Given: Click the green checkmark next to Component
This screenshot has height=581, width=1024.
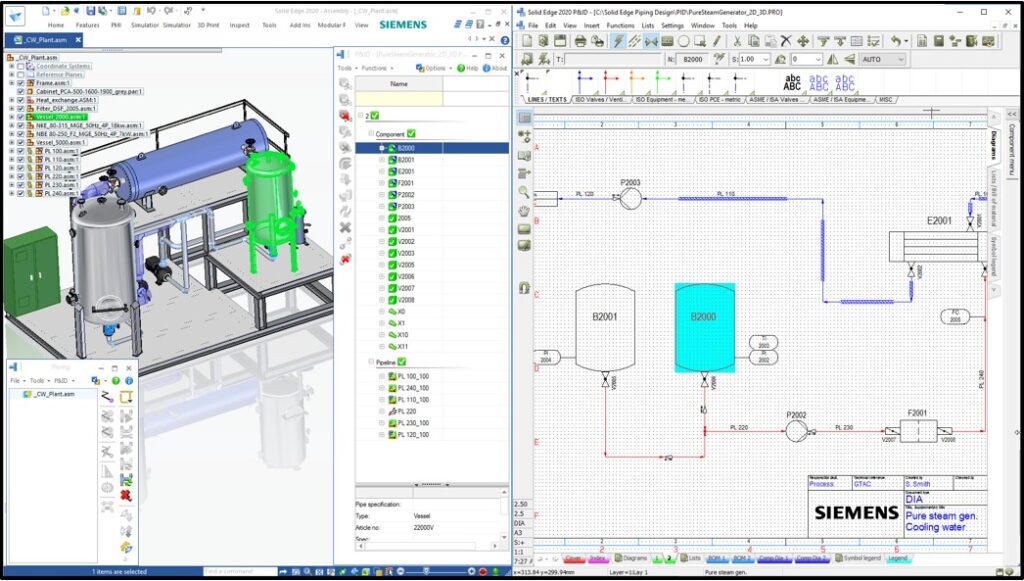Looking at the screenshot, I should pyautogui.click(x=412, y=133).
